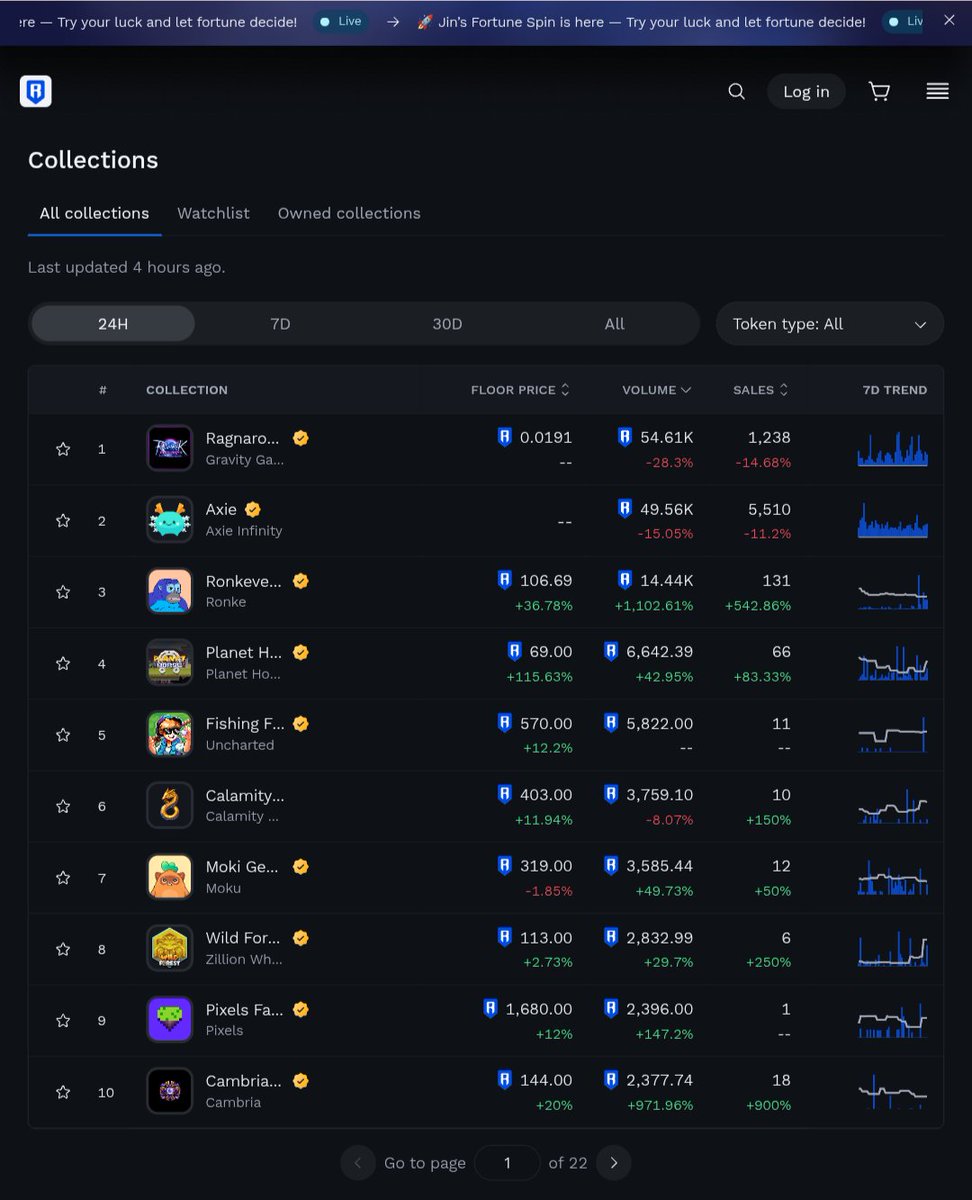Viewport: 972px width, 1200px height.
Task: Click Ronin token icon beside 54.61K
Action: tap(625, 437)
